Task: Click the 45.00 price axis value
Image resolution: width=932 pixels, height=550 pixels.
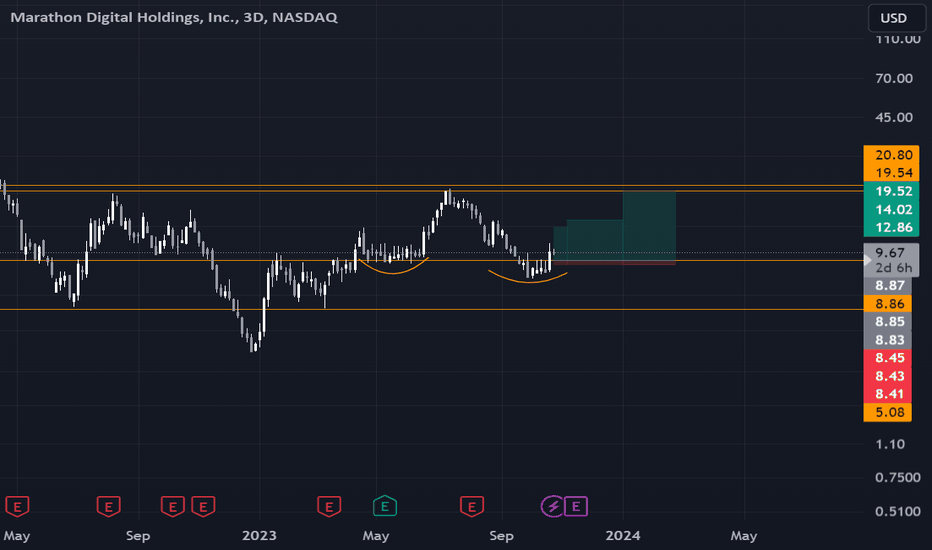Action: (893, 117)
